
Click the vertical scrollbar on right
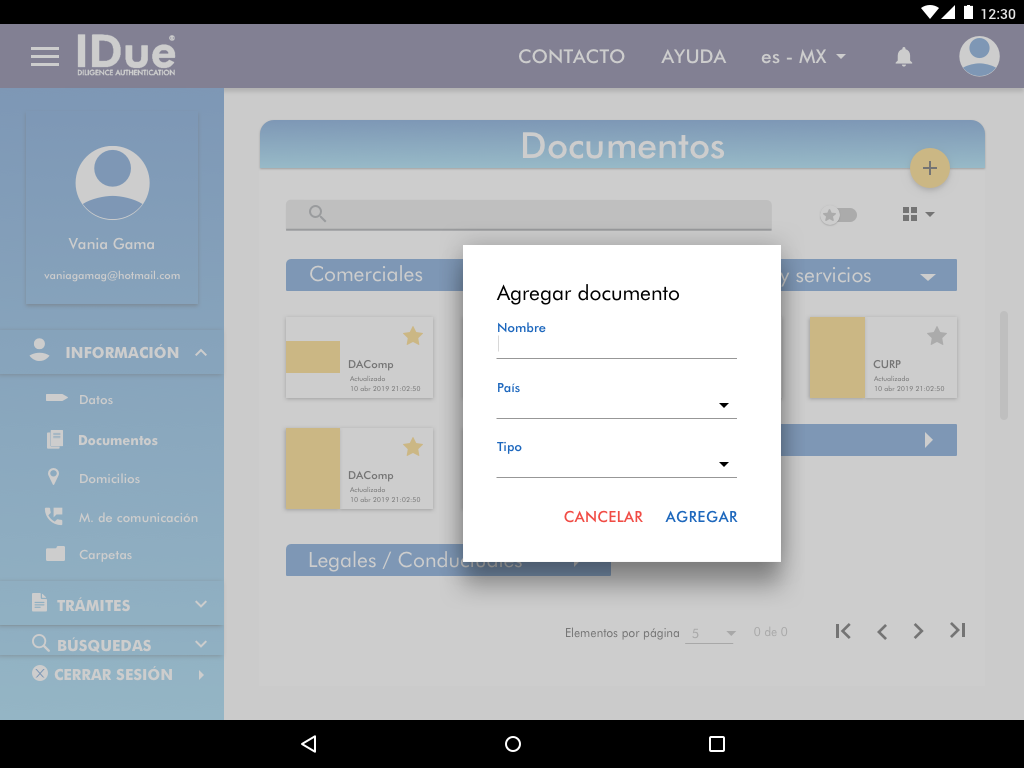[1004, 365]
